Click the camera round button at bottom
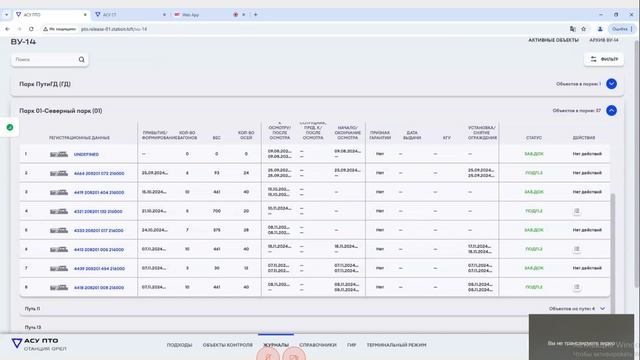The image size is (640, 360). click(294, 356)
